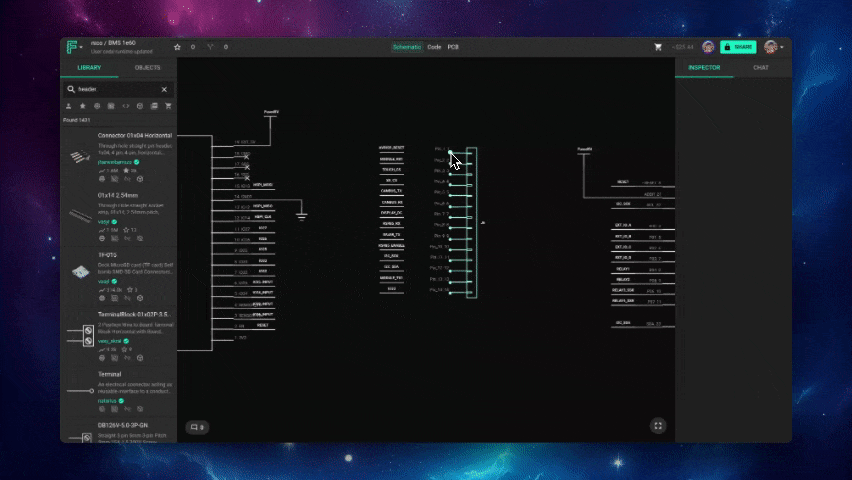Viewport: 852px width, 480px height.
Task: Click first icon under 01x14 2.54mm
Action: click(102, 239)
